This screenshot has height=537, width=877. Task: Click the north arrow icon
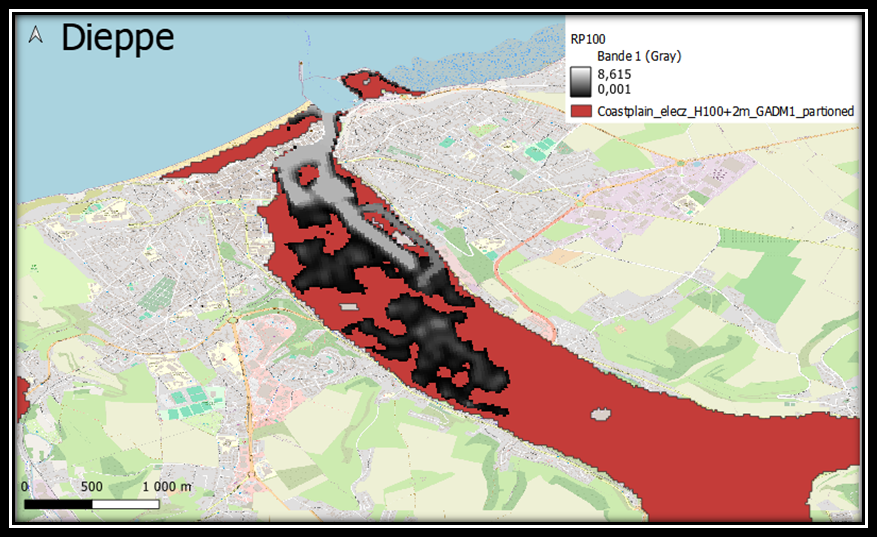(36, 35)
